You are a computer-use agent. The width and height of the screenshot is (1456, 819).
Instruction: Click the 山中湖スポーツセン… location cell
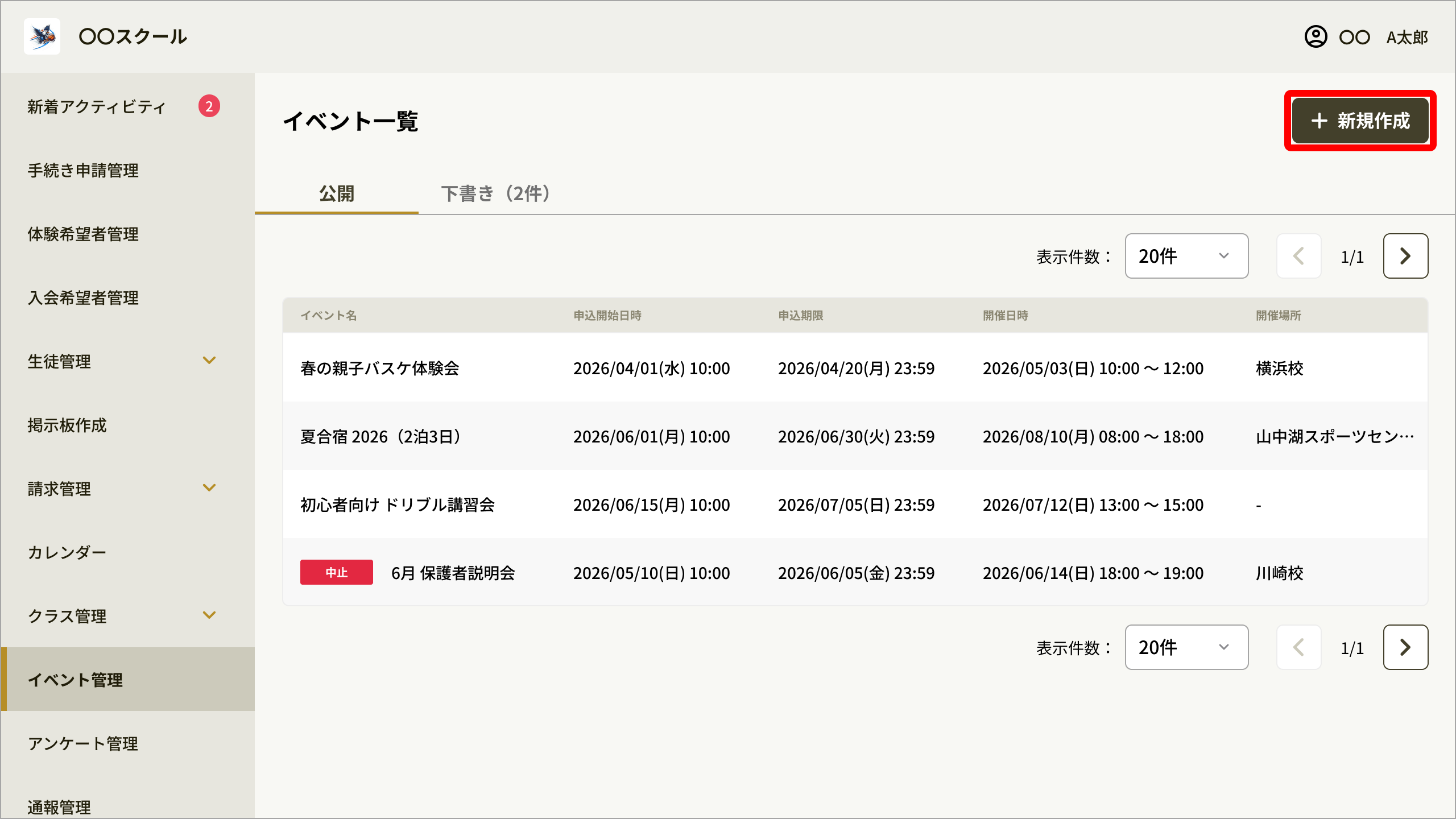point(1335,436)
